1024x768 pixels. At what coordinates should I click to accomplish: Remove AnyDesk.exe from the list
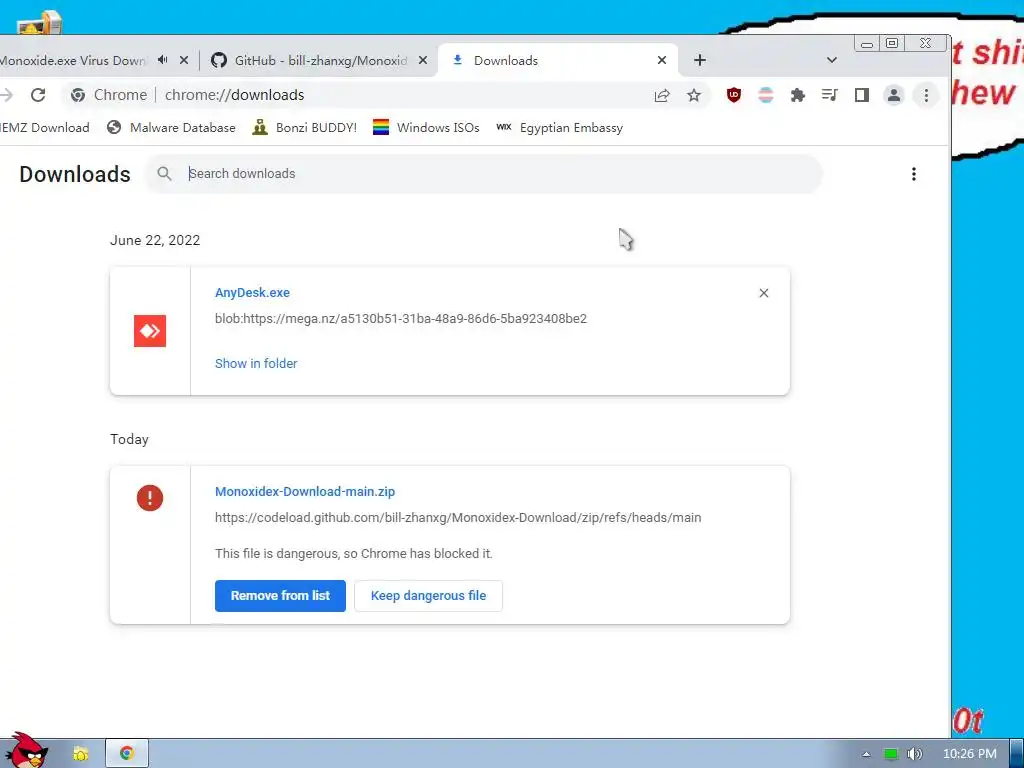pyautogui.click(x=763, y=293)
